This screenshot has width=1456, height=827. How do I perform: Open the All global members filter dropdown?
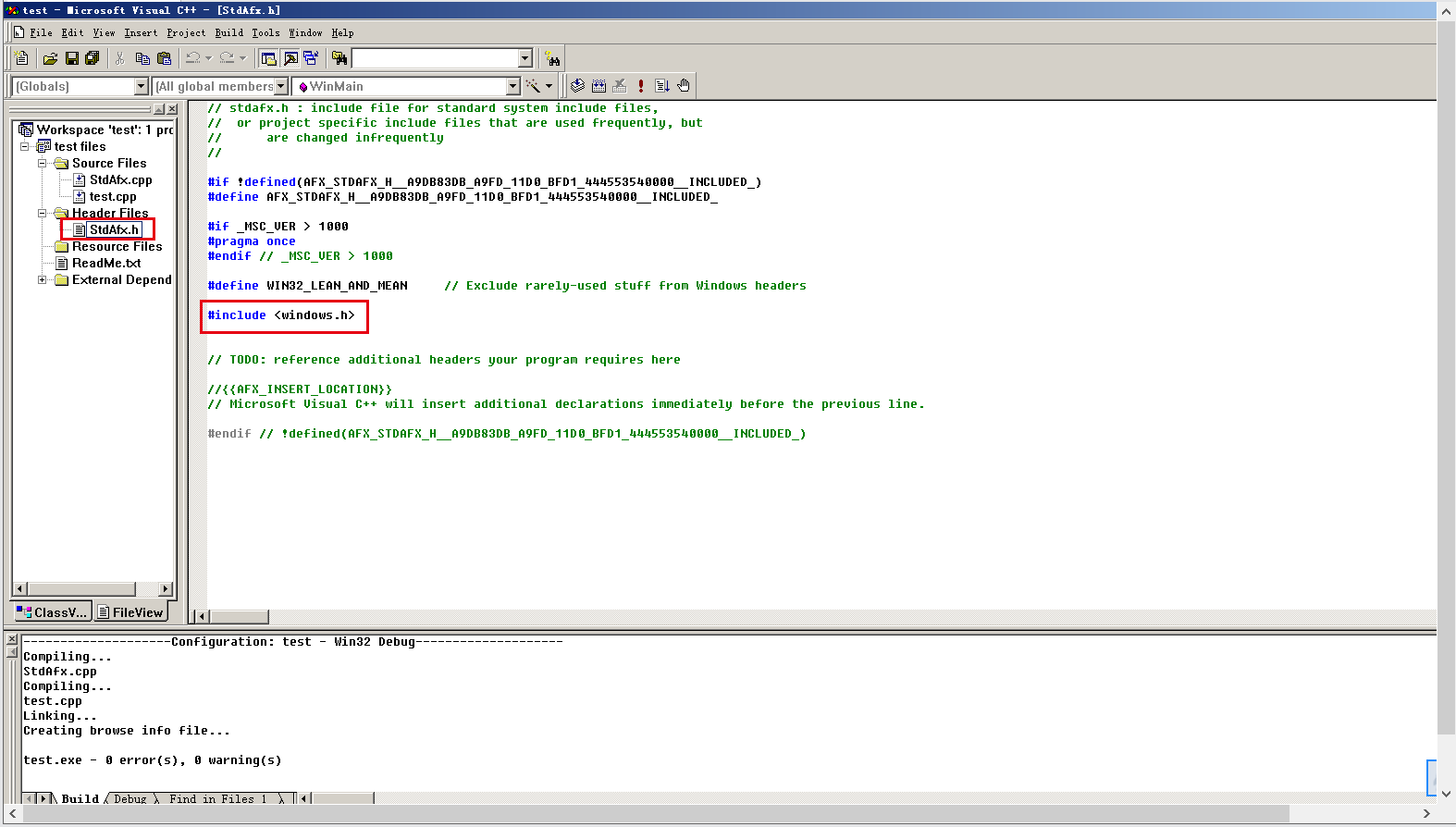coord(281,86)
